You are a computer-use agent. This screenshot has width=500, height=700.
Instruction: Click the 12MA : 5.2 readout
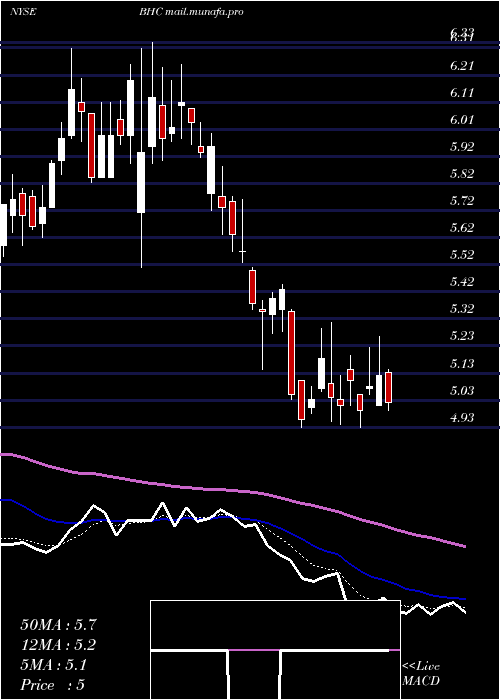58,645
